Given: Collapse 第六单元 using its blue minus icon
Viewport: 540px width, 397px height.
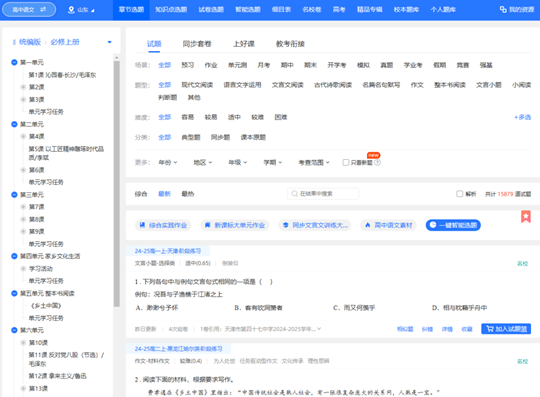Looking at the screenshot, I should point(14,330).
